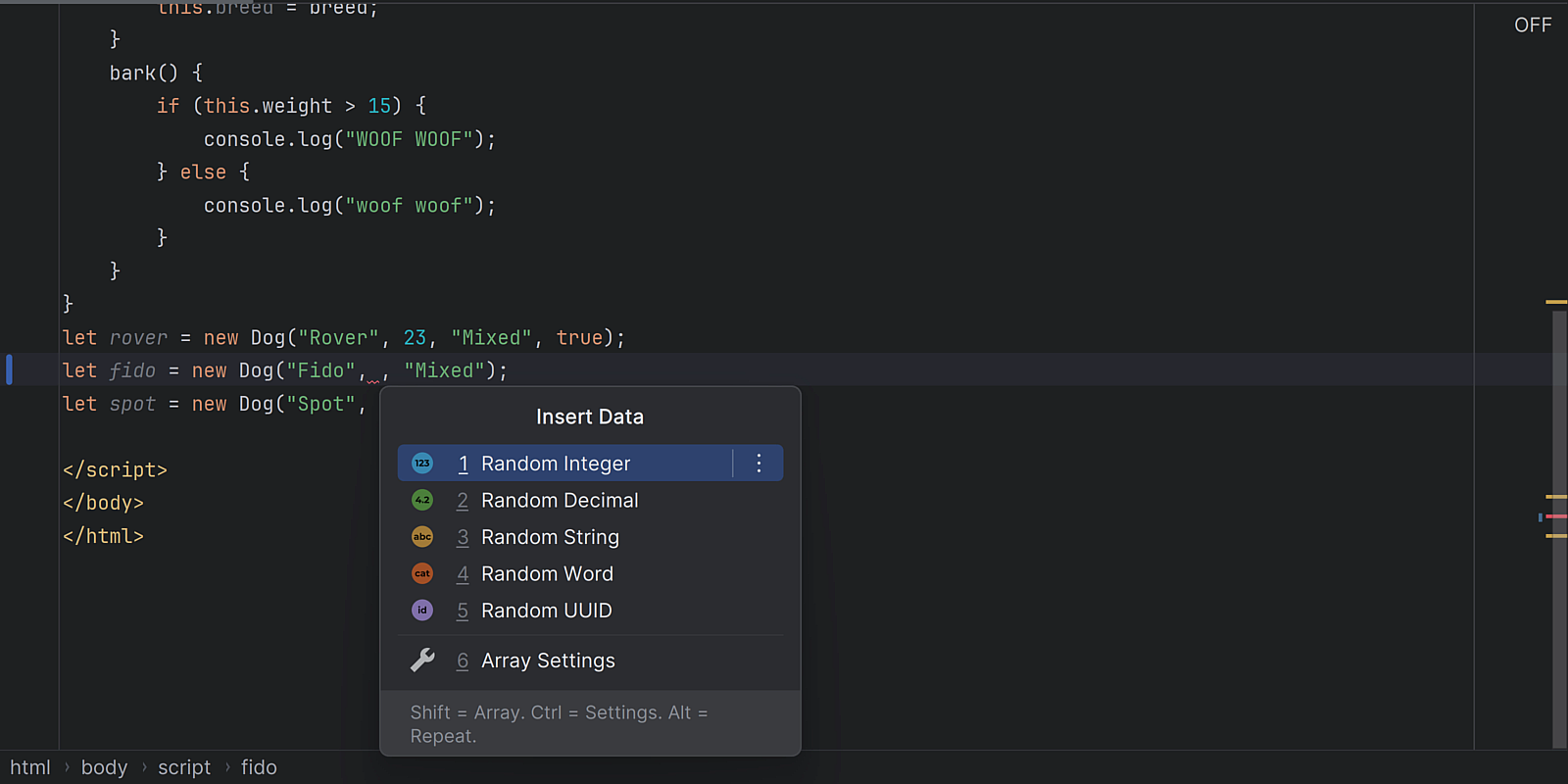The width and height of the screenshot is (1568, 784).
Task: Pick Random String in the popup
Action: (x=590, y=537)
